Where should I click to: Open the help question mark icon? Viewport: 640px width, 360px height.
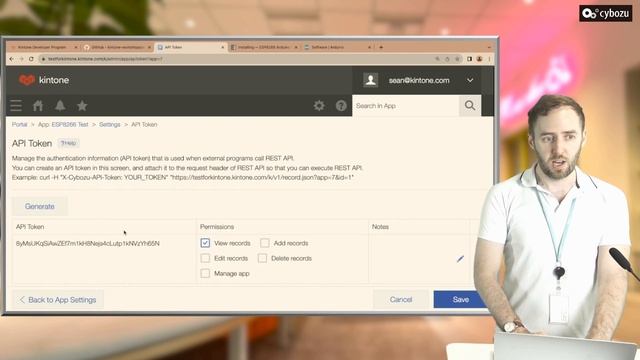[341, 106]
